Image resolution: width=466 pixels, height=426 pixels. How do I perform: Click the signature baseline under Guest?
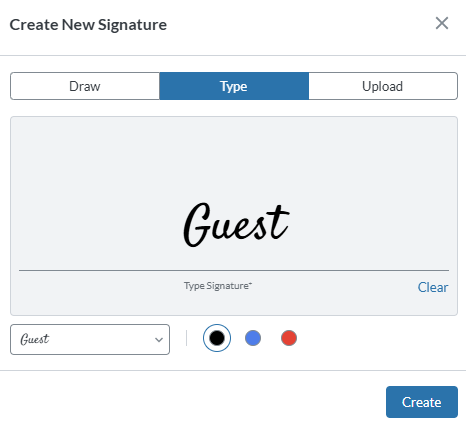click(234, 270)
